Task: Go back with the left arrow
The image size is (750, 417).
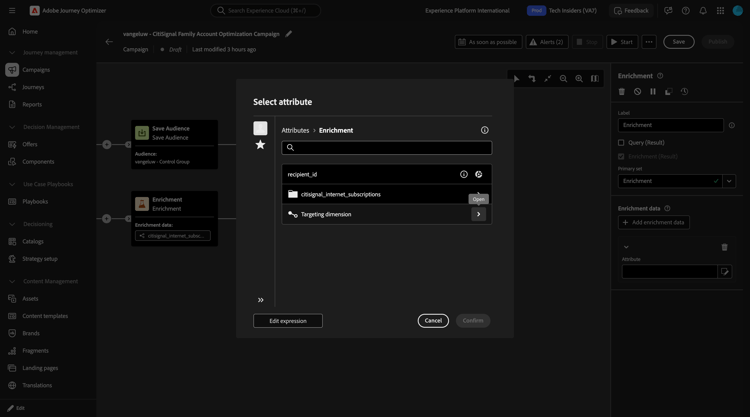Action: [109, 42]
